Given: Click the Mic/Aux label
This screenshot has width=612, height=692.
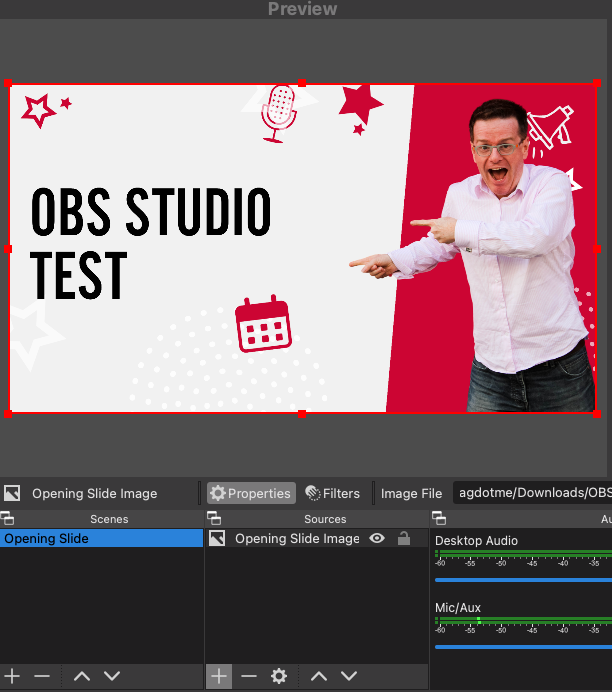Looking at the screenshot, I should [x=458, y=608].
